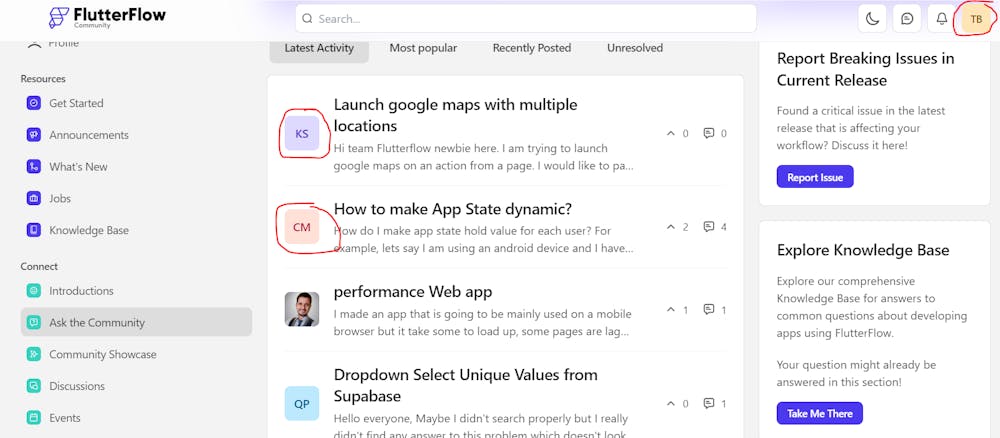The width and height of the screenshot is (1000, 438).
Task: Upvote the performance Web app post
Action: (x=670, y=310)
